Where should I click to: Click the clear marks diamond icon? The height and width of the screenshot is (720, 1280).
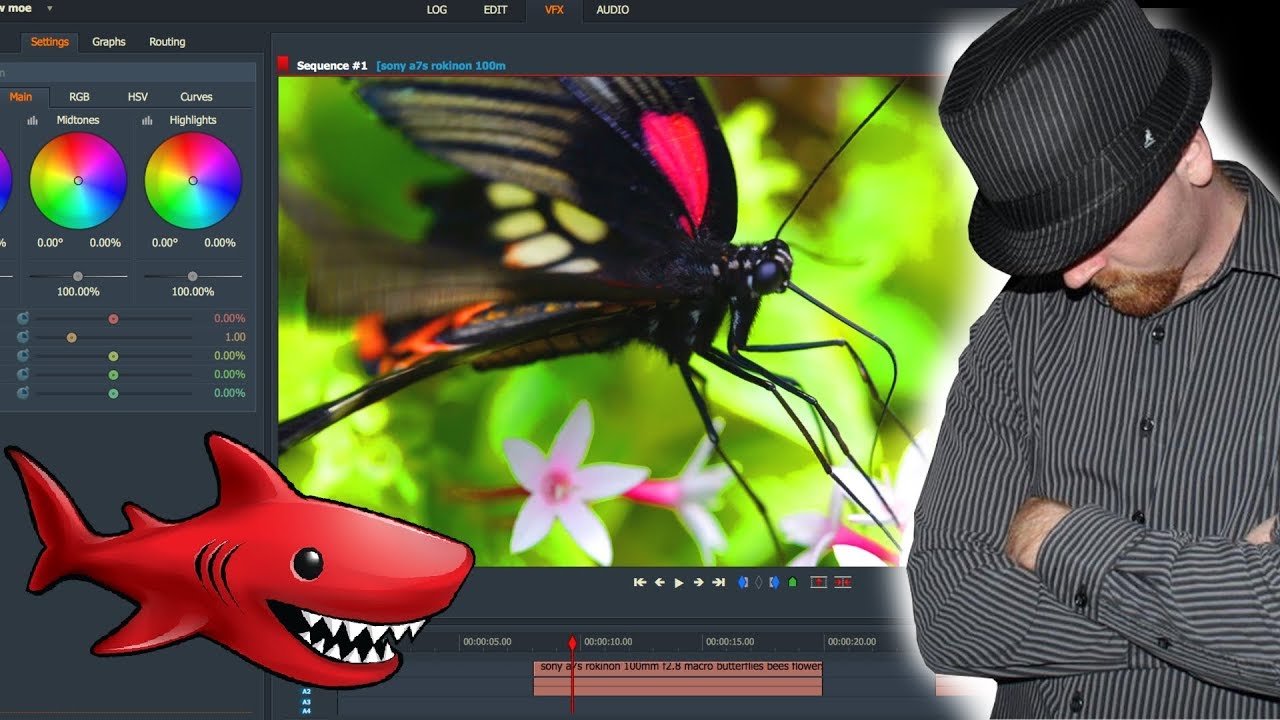758,582
